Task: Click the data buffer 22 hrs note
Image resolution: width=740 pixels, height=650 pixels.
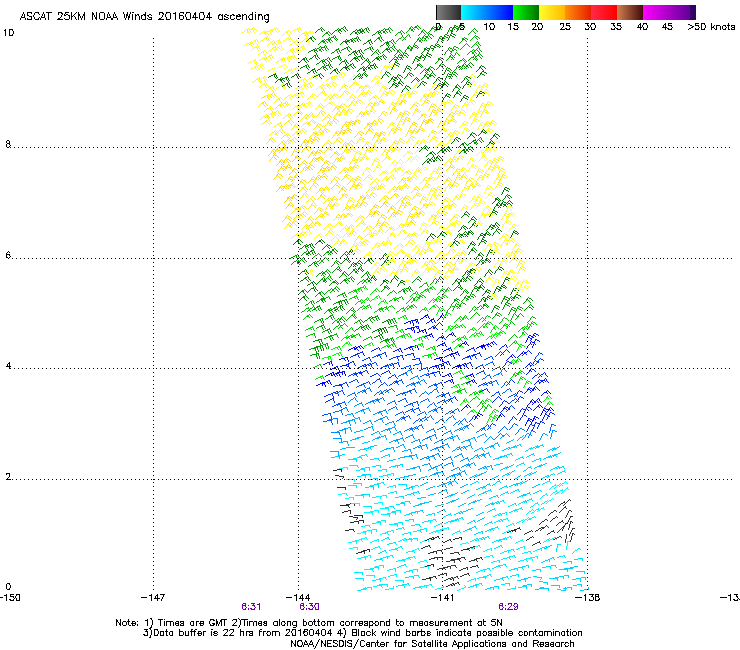Action: [x=362, y=633]
